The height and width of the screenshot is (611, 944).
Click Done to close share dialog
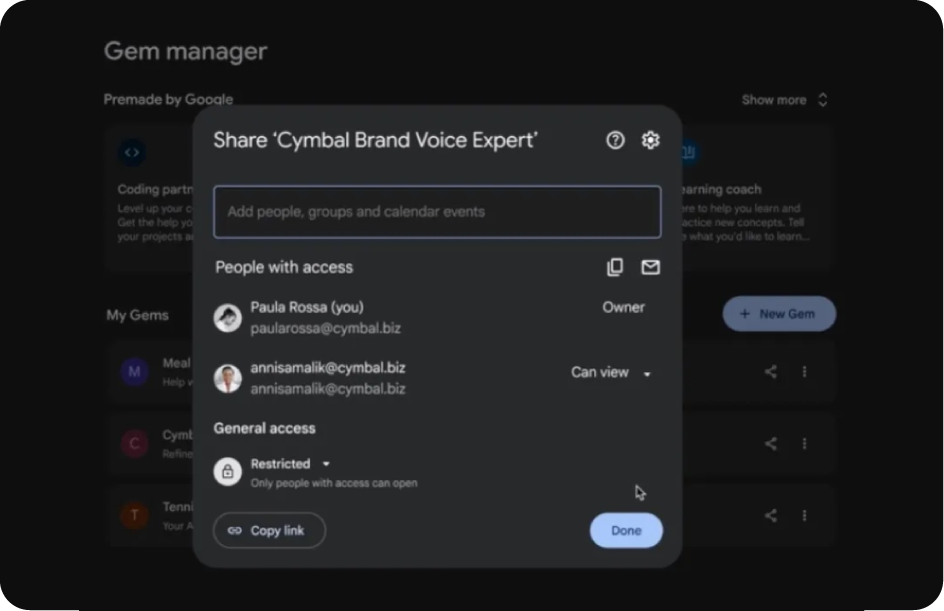(x=626, y=530)
